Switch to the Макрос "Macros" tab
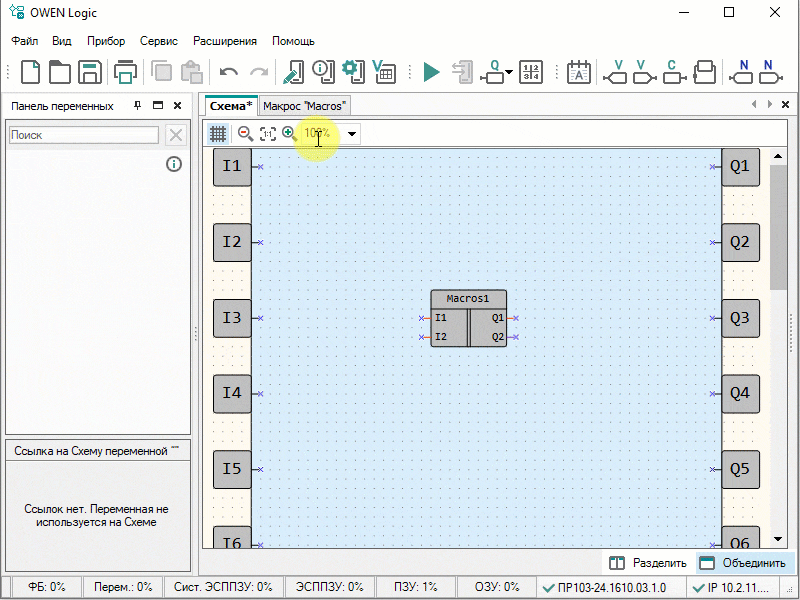800x600 pixels. pyautogui.click(x=304, y=106)
